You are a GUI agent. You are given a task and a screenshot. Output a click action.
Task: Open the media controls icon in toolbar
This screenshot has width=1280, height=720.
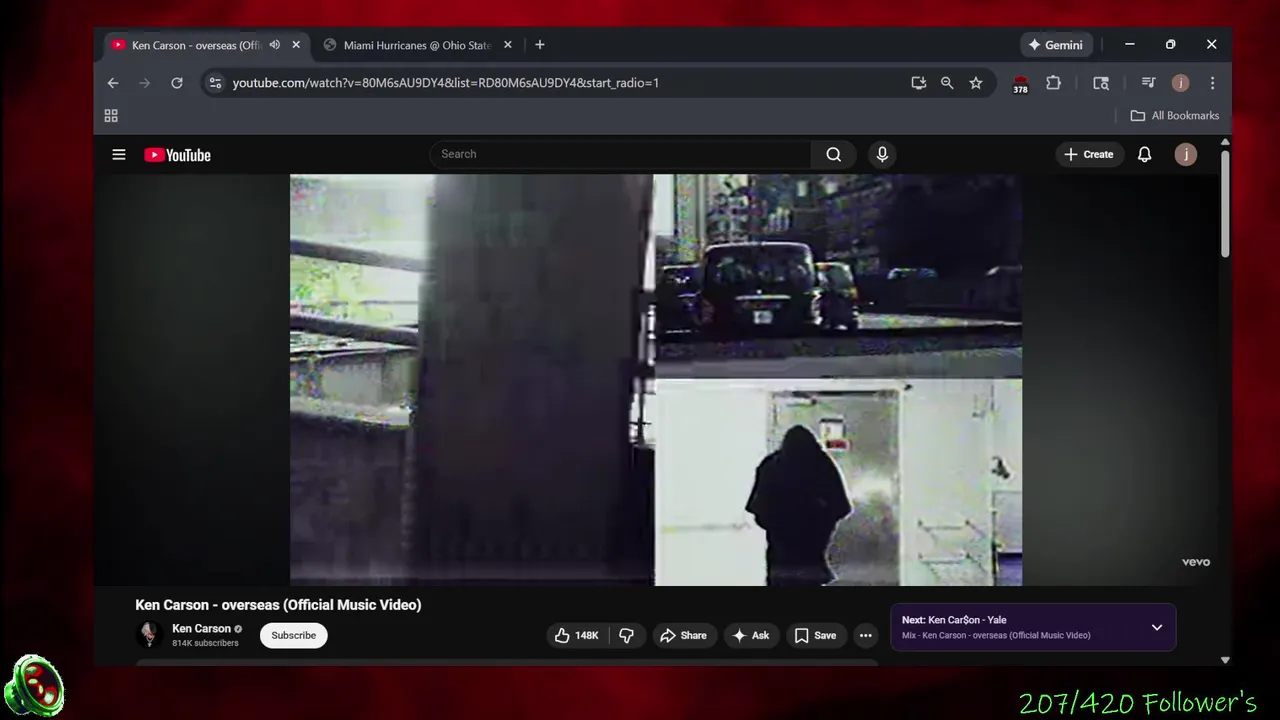click(1148, 83)
